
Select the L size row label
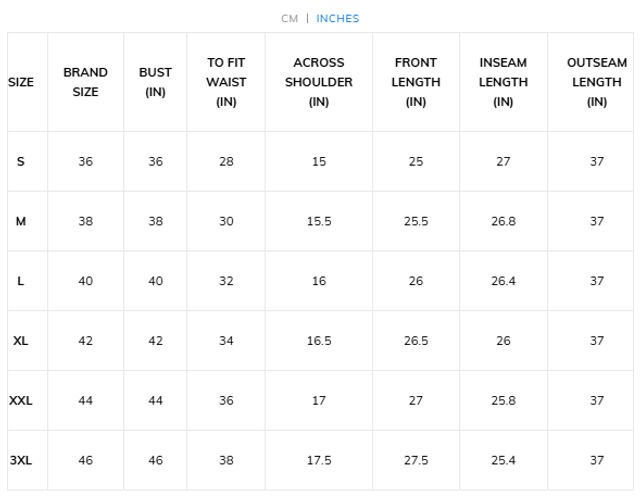(21, 281)
